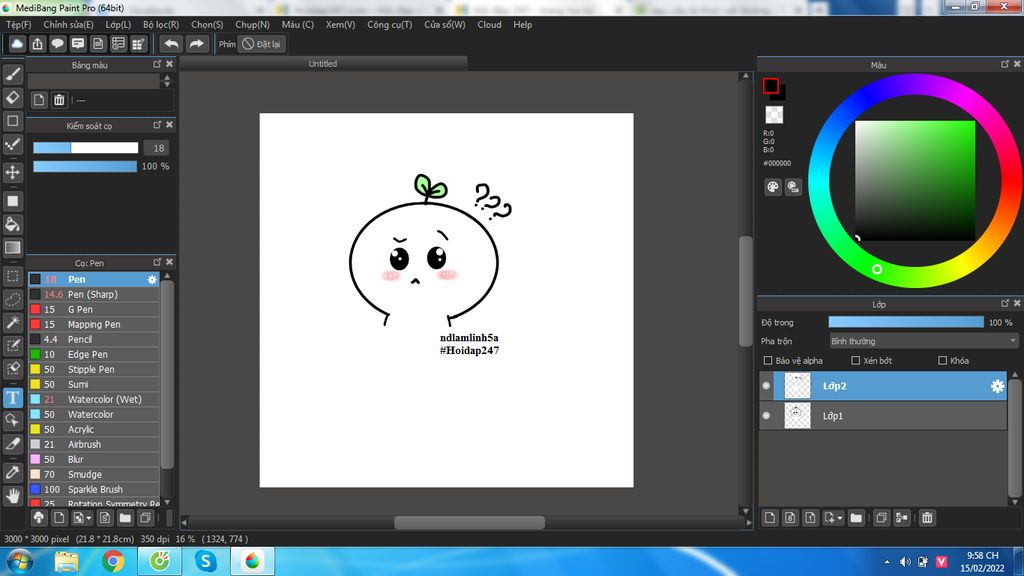Click the Redo arrow in toolbar
1024x576 pixels.
pos(196,44)
